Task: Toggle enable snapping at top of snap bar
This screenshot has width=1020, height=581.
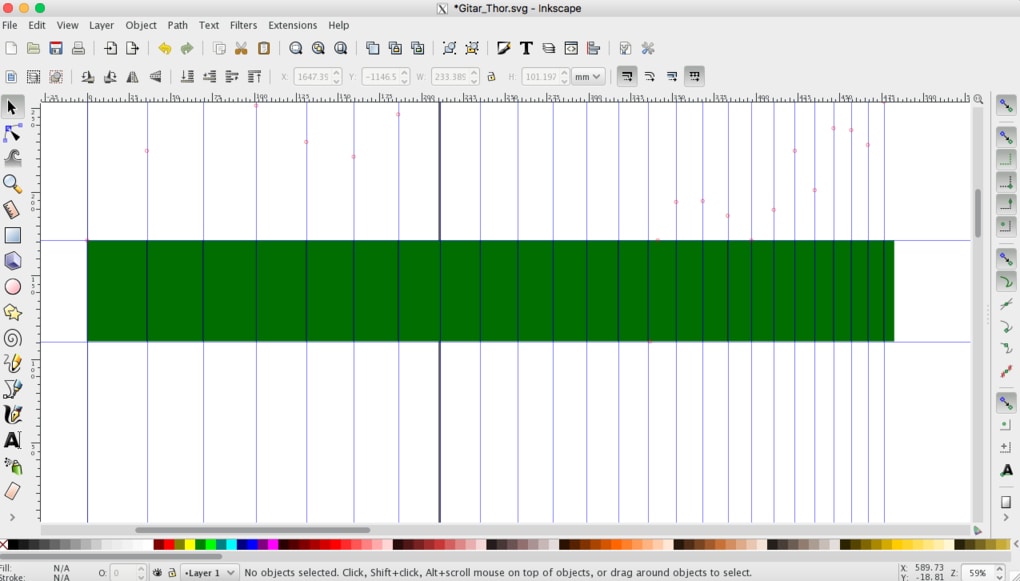Action: 1006,105
